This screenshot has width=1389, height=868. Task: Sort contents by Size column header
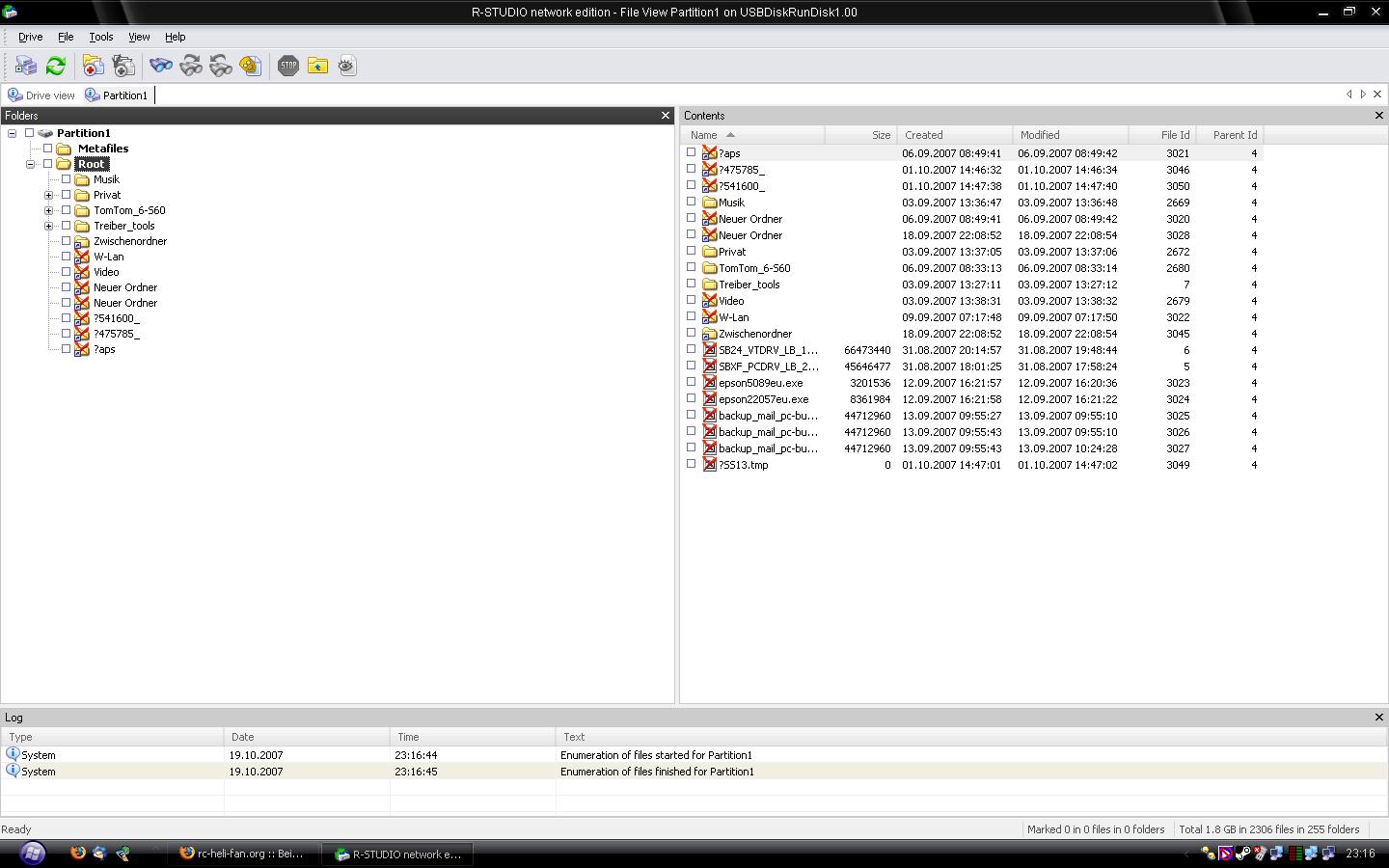pos(880,135)
